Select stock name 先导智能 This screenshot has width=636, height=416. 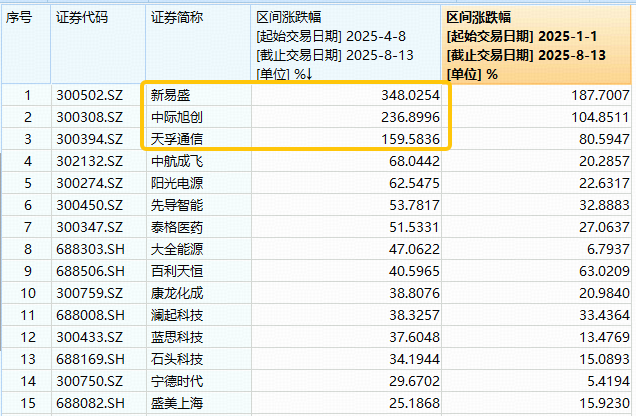point(177,205)
